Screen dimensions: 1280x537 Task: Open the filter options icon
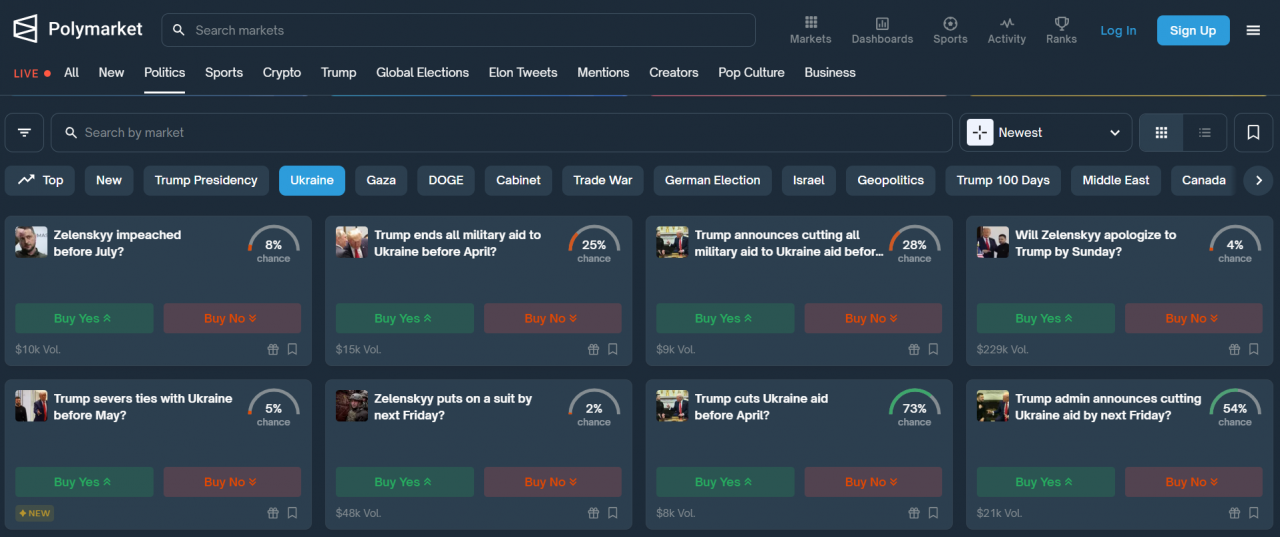click(x=24, y=132)
